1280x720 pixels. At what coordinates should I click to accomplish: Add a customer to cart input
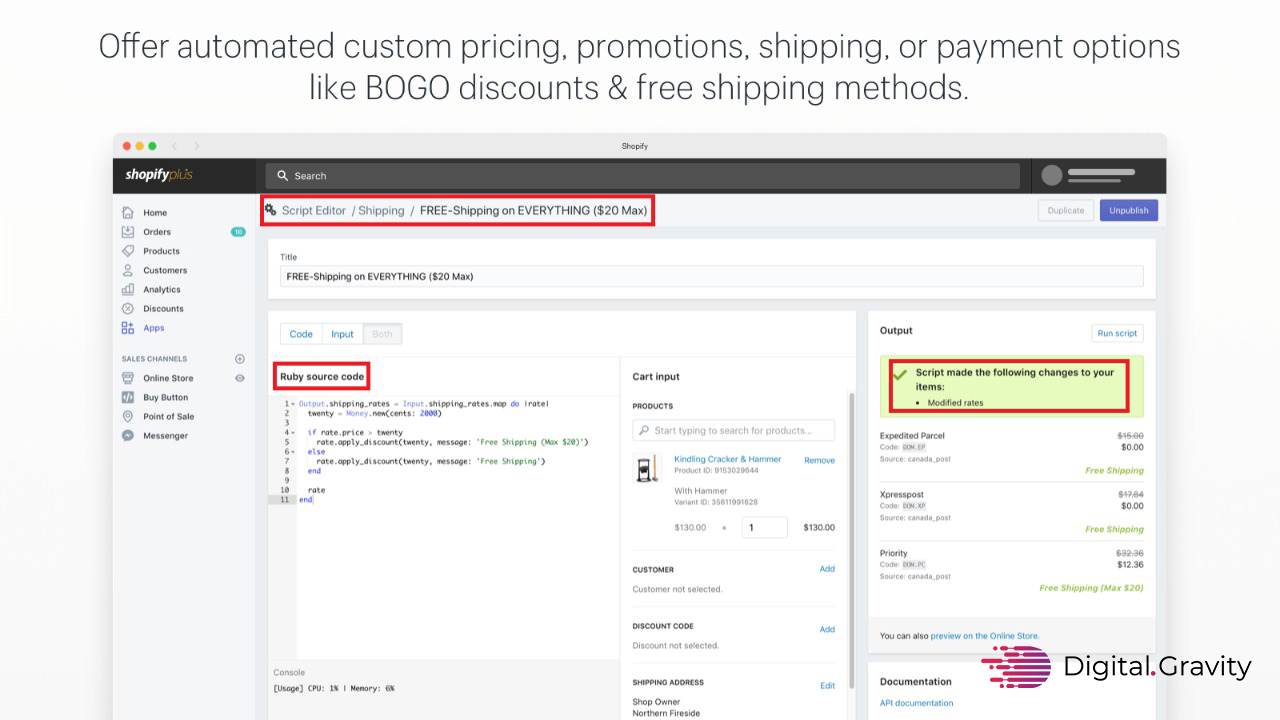(827, 569)
